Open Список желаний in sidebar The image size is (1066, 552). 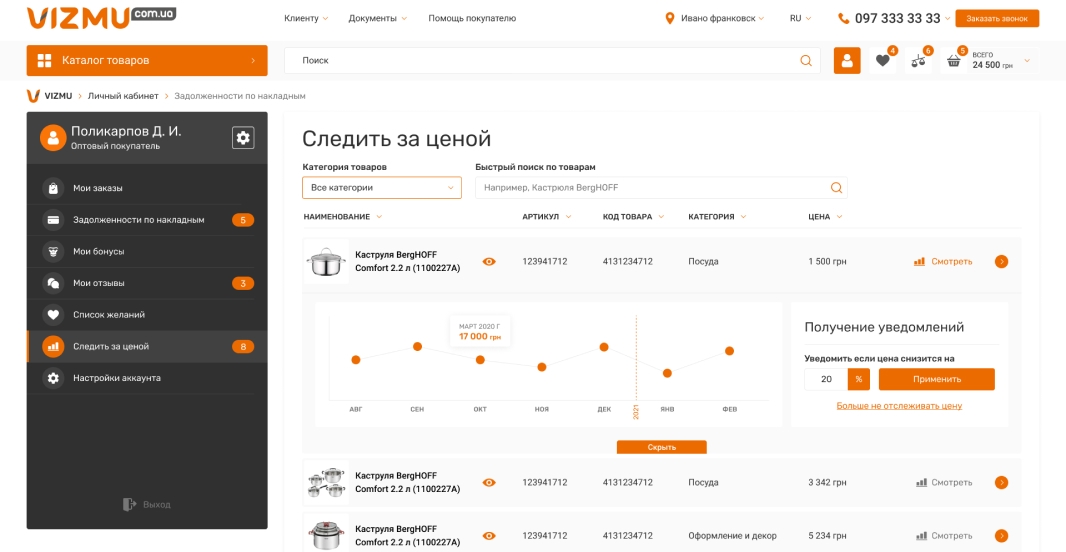(147, 315)
